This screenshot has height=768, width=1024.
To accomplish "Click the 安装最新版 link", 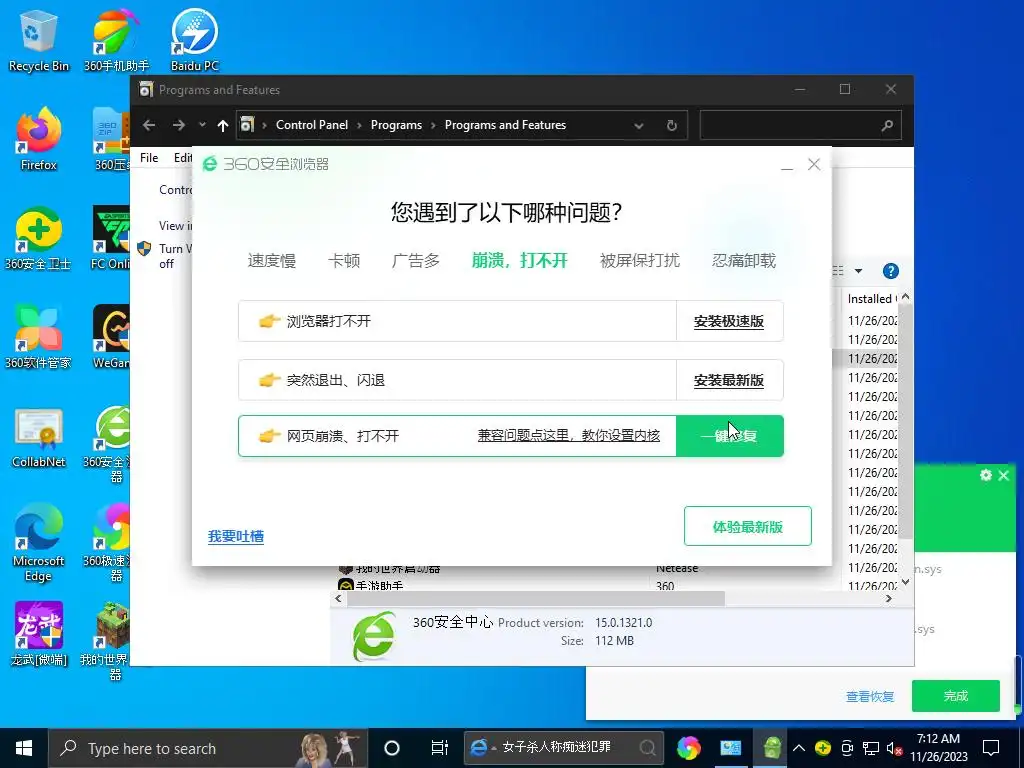I will 729,380.
